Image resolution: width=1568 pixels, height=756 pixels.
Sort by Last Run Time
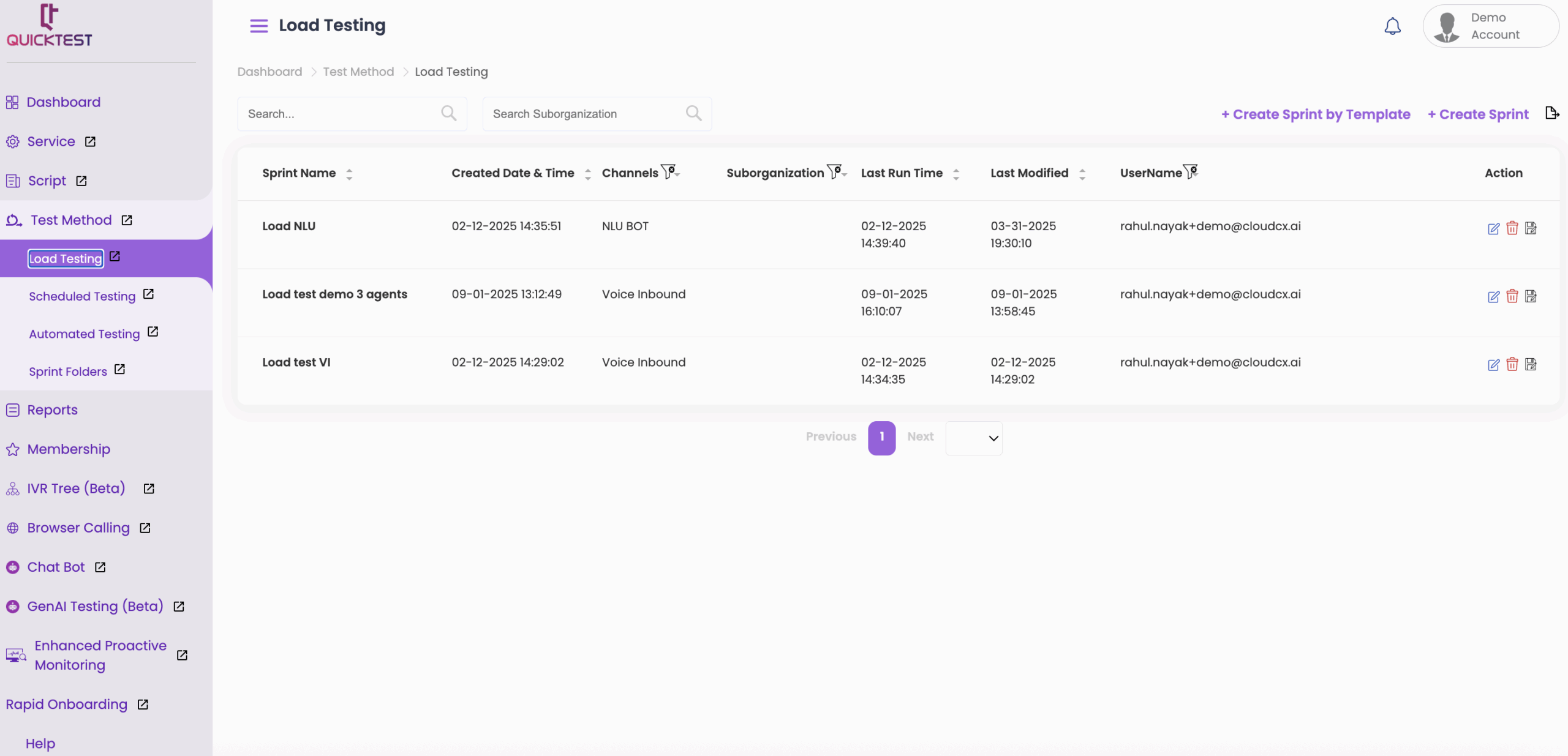(956, 174)
